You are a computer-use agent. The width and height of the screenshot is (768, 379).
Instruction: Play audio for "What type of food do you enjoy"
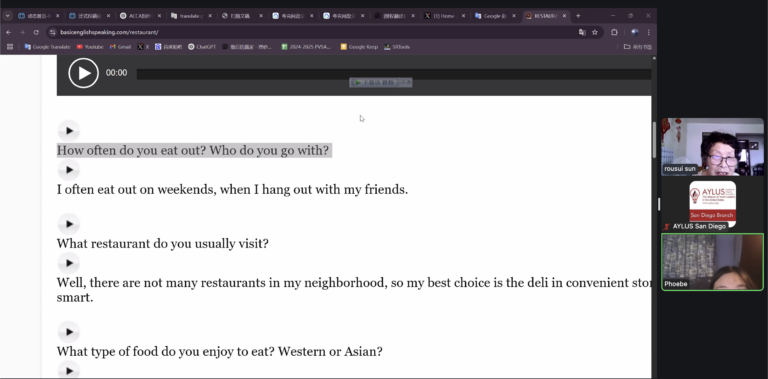click(x=69, y=332)
